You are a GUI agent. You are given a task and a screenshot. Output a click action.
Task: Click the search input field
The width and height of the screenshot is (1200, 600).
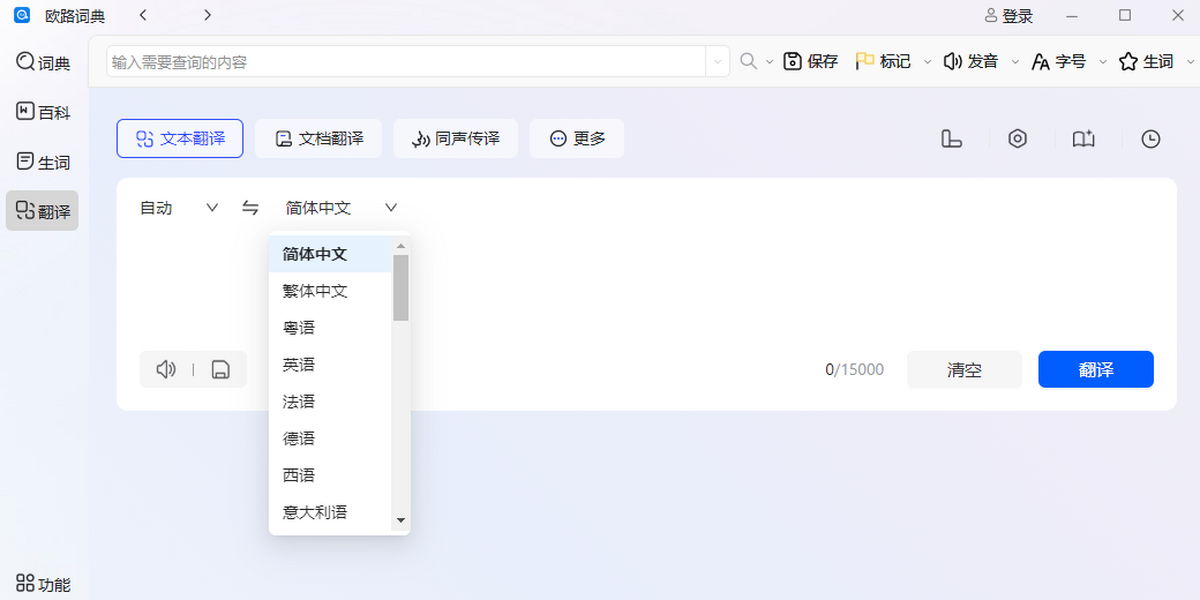(x=405, y=62)
